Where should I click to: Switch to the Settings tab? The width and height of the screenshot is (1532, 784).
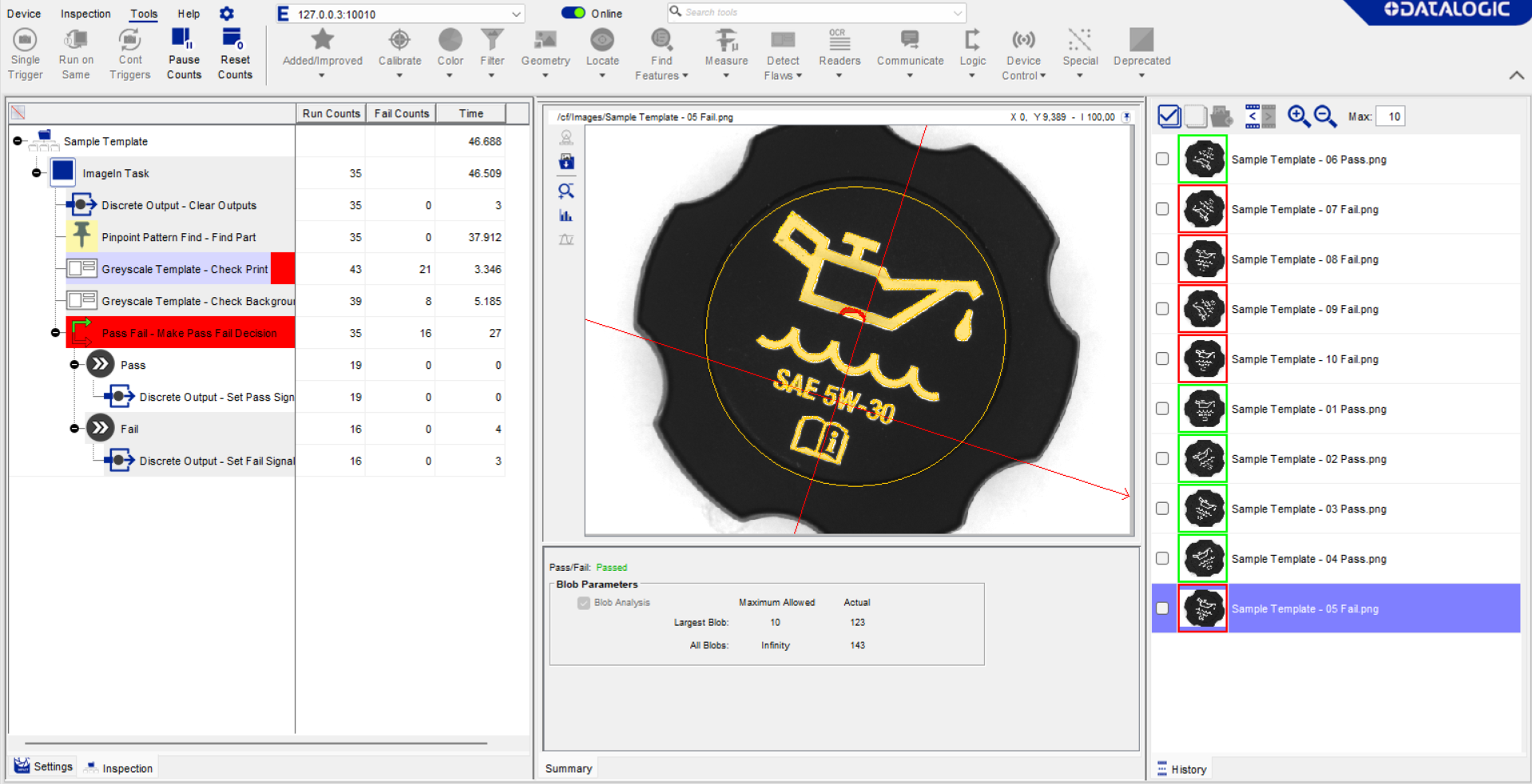click(45, 766)
